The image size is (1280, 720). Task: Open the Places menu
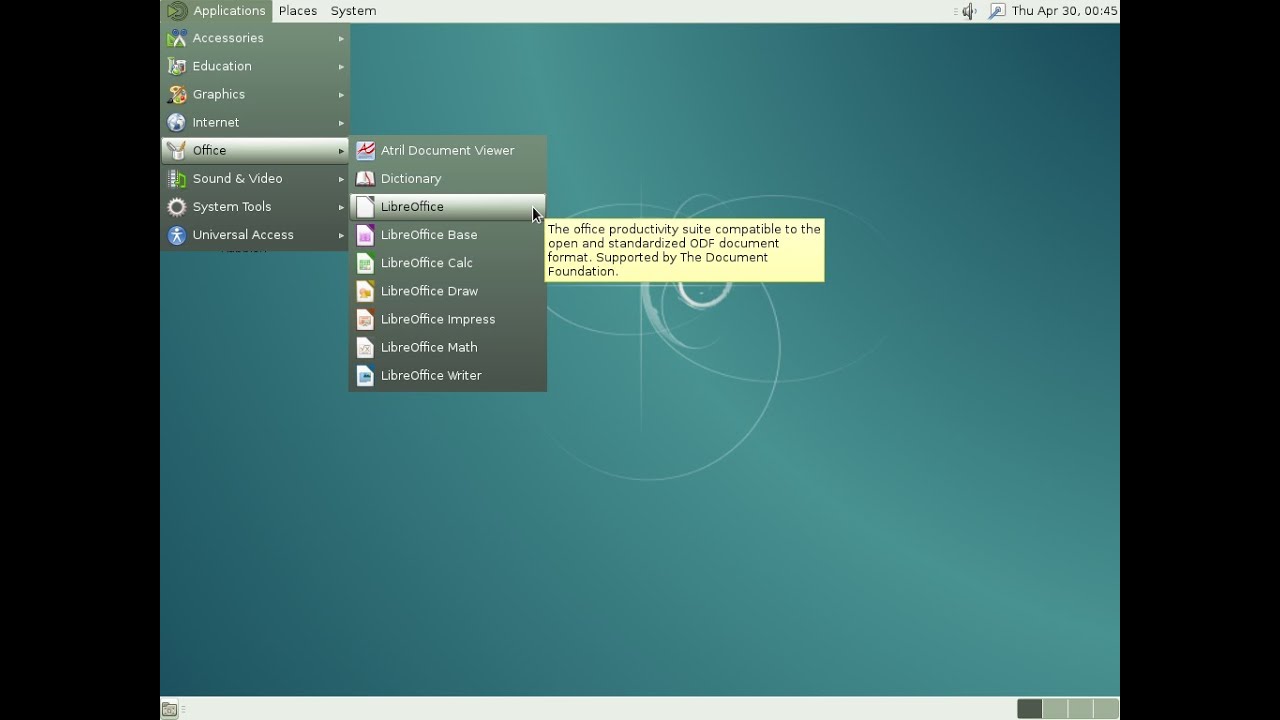pos(298,11)
